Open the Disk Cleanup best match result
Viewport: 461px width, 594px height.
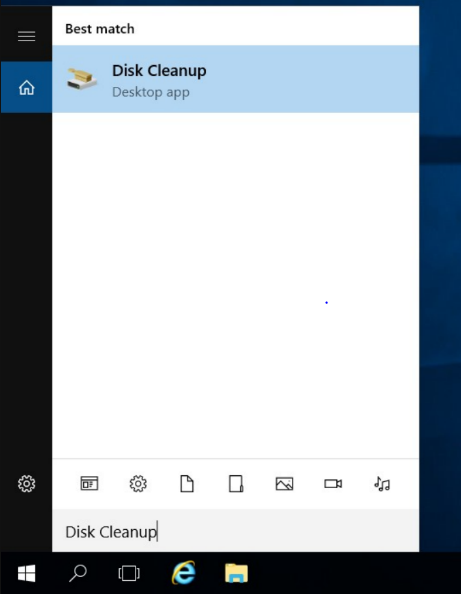[x=235, y=79]
